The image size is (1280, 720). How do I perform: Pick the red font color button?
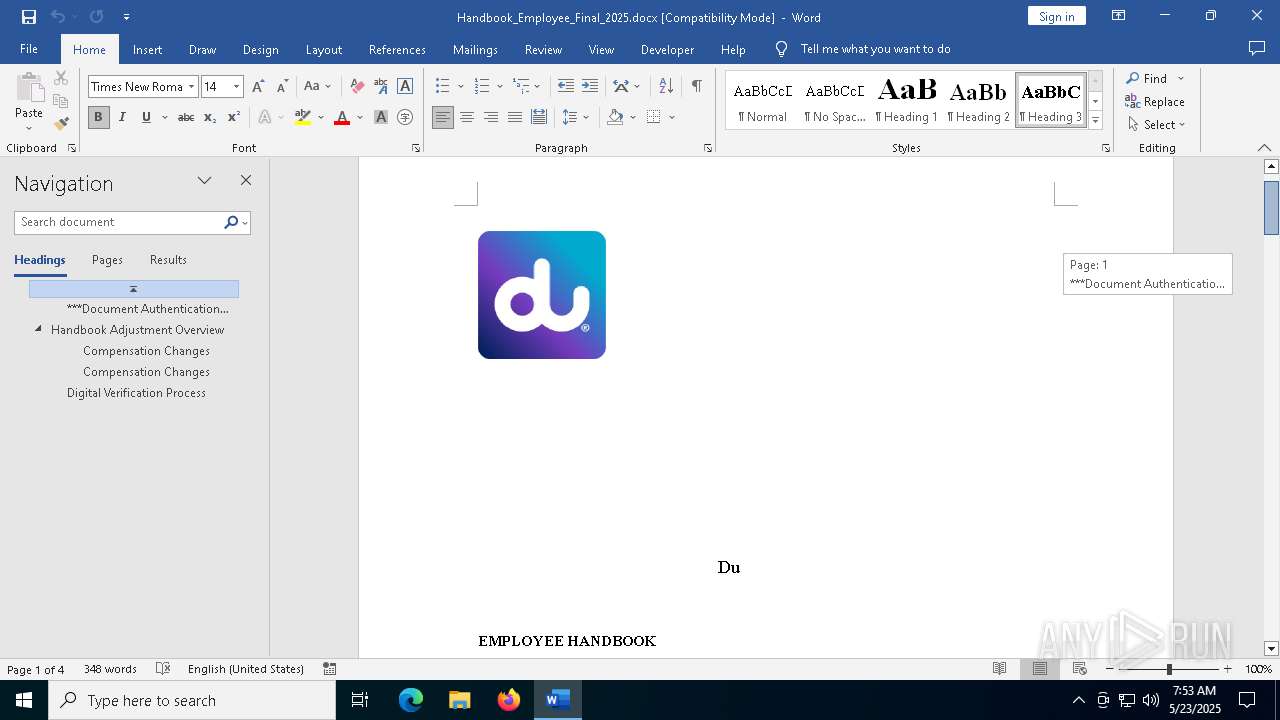(x=342, y=118)
